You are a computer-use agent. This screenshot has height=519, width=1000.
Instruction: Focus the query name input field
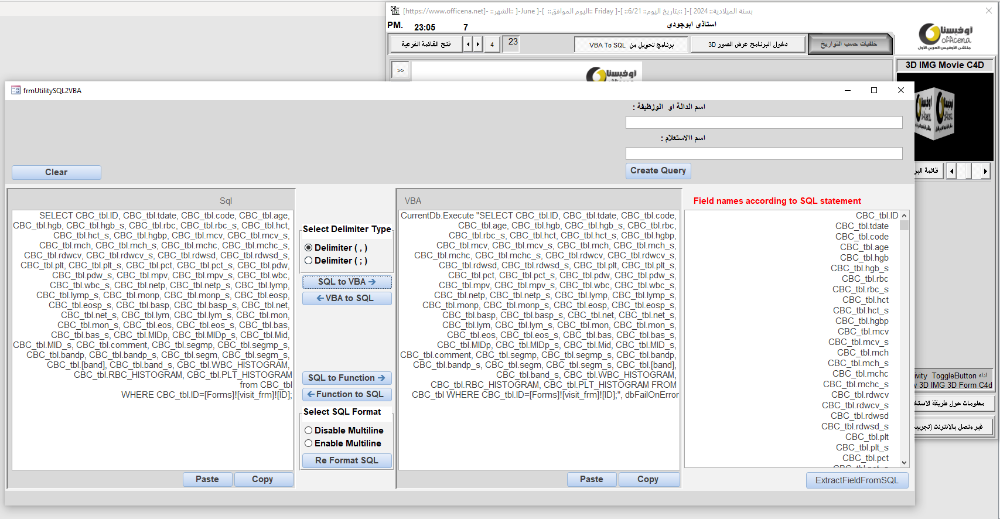(x=764, y=154)
